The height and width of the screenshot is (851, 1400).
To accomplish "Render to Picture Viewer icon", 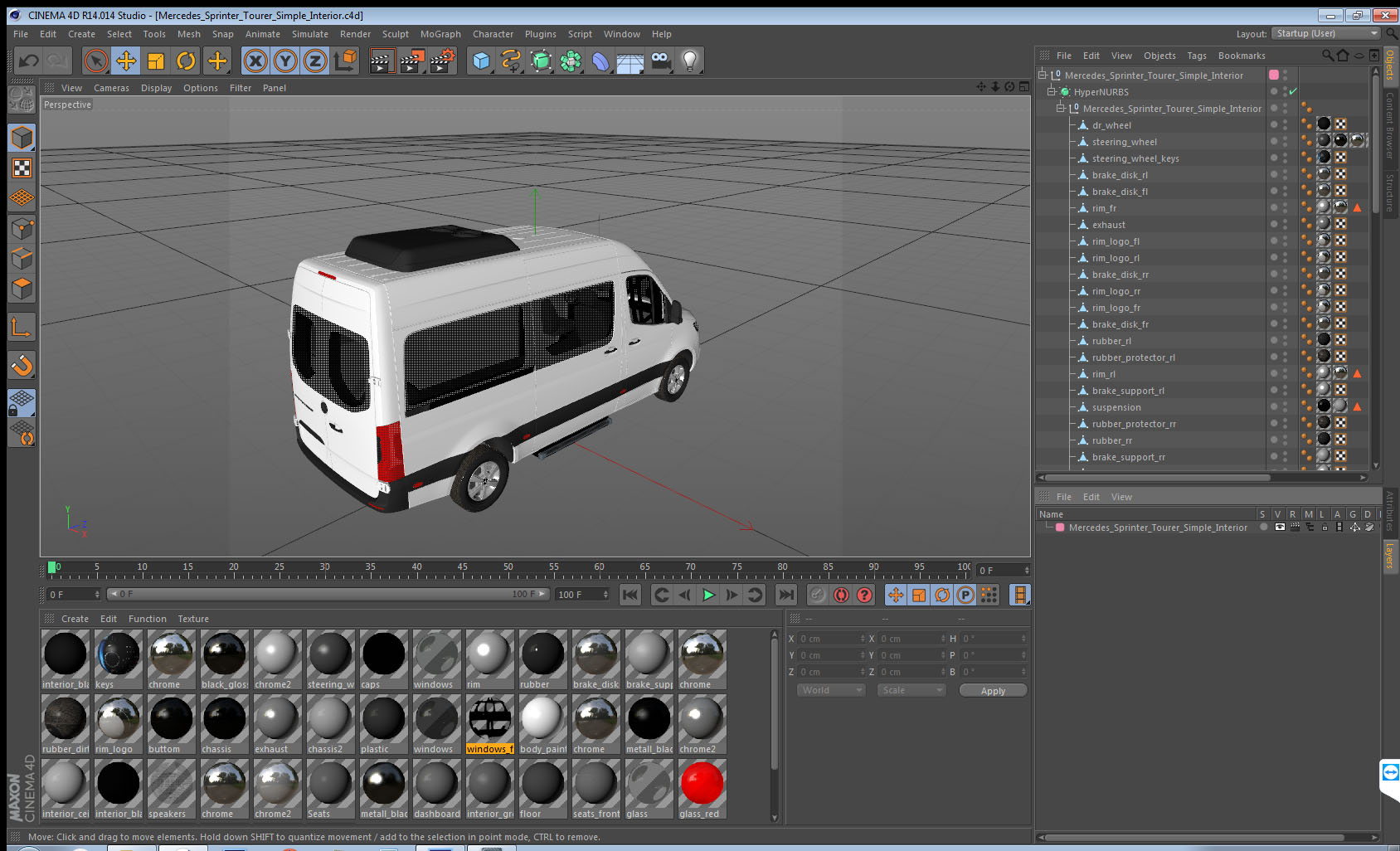I will coord(412,61).
